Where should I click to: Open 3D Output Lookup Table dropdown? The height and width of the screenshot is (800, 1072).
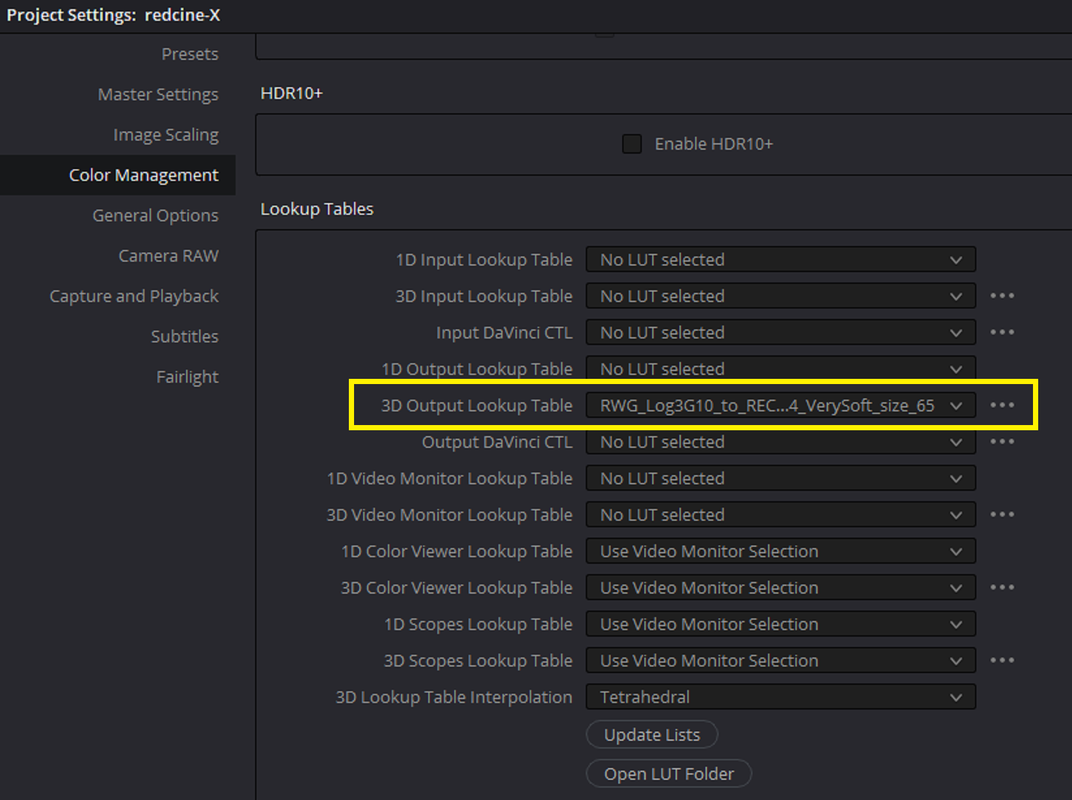coord(781,405)
